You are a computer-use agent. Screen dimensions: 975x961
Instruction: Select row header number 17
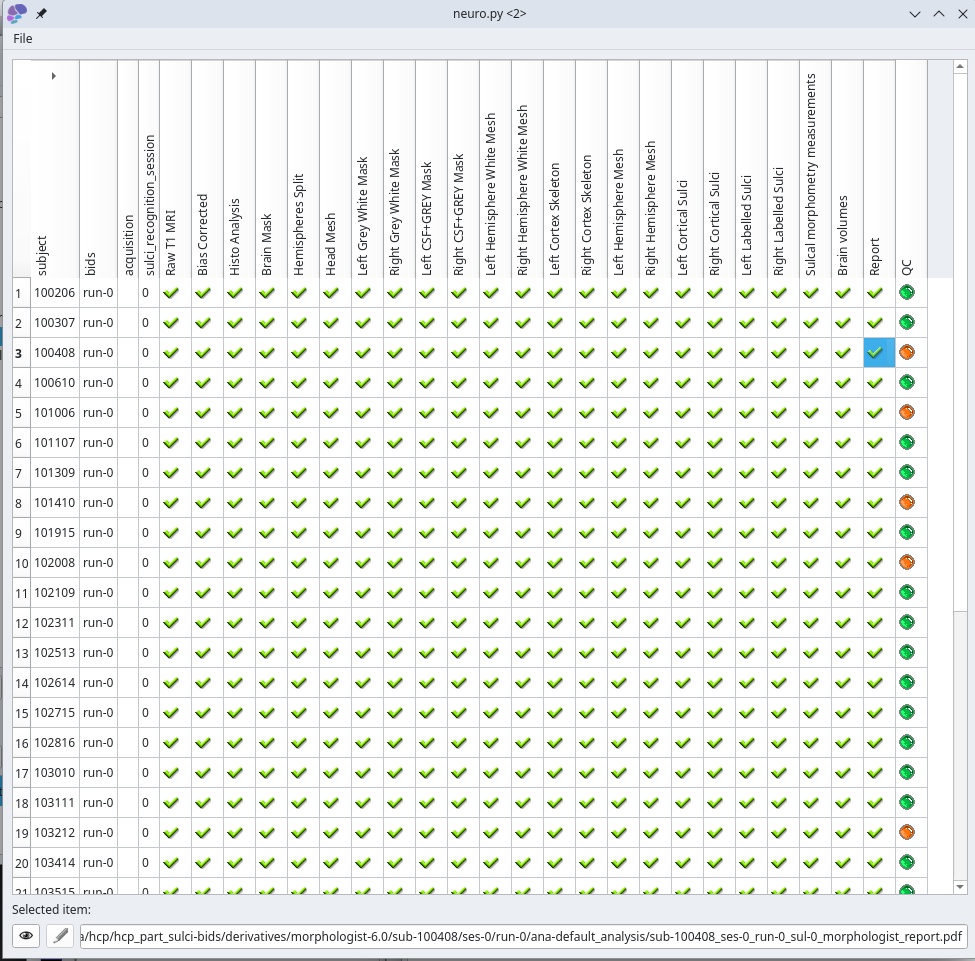coord(21,773)
